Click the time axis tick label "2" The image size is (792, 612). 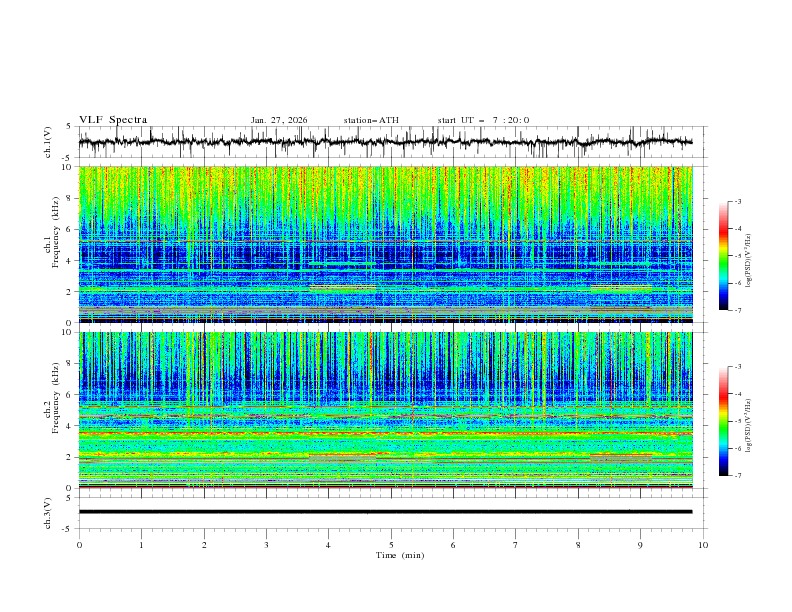205,545
